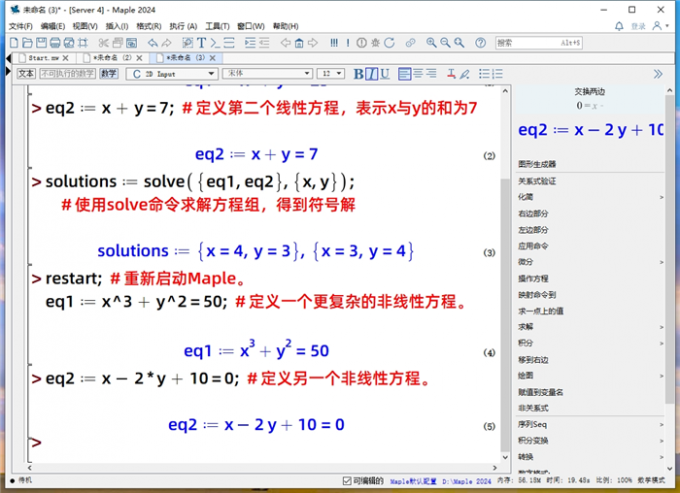Click the 搜索 search field
Viewport: 680px width, 493px height.
coord(540,43)
